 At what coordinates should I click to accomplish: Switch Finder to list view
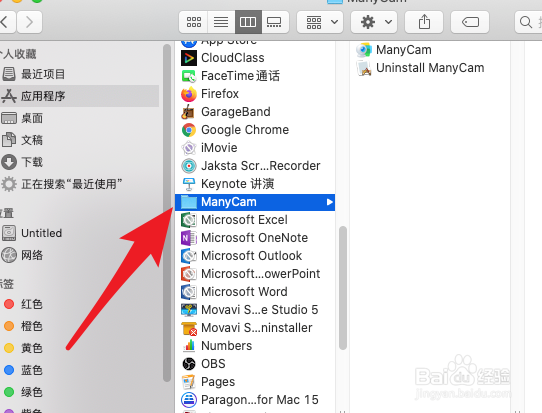(221, 22)
